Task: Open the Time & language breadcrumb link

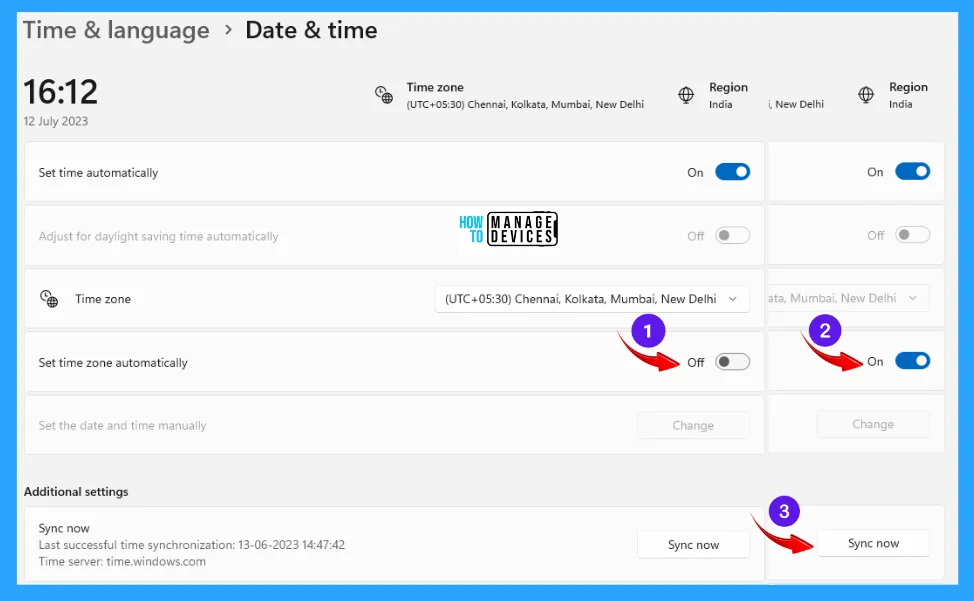Action: tap(116, 30)
